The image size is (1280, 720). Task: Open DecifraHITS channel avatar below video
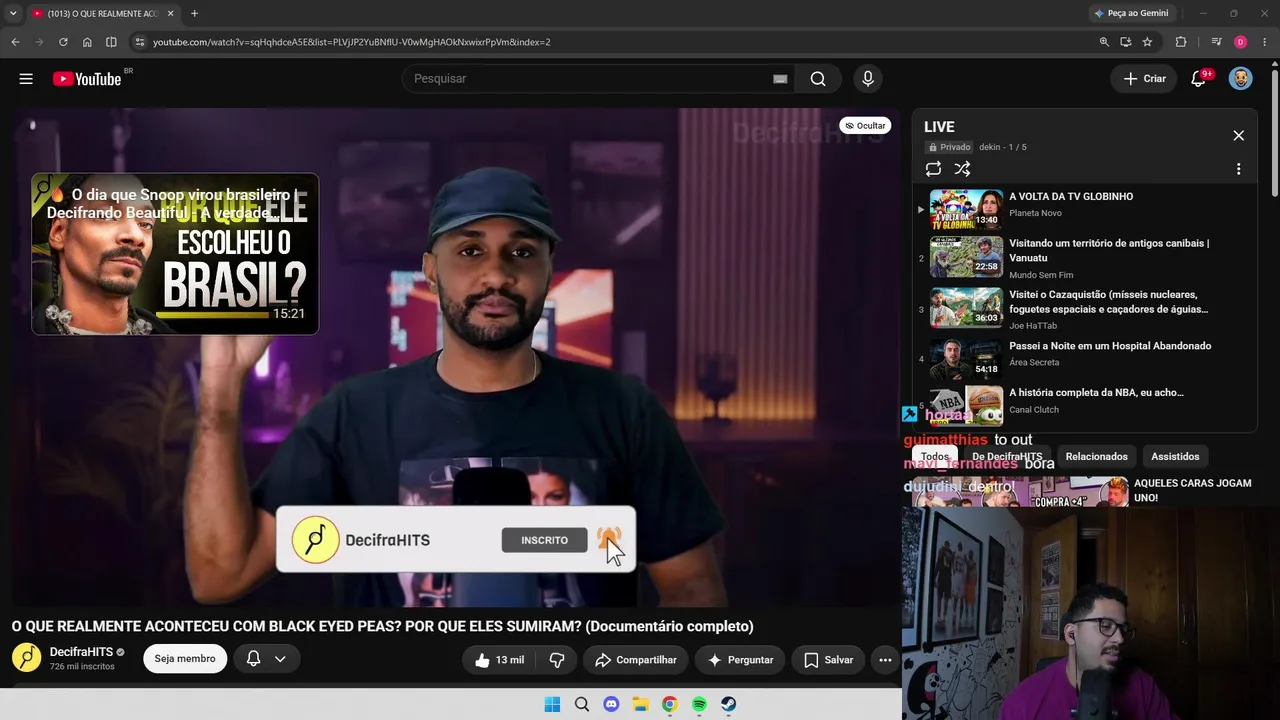pos(27,658)
